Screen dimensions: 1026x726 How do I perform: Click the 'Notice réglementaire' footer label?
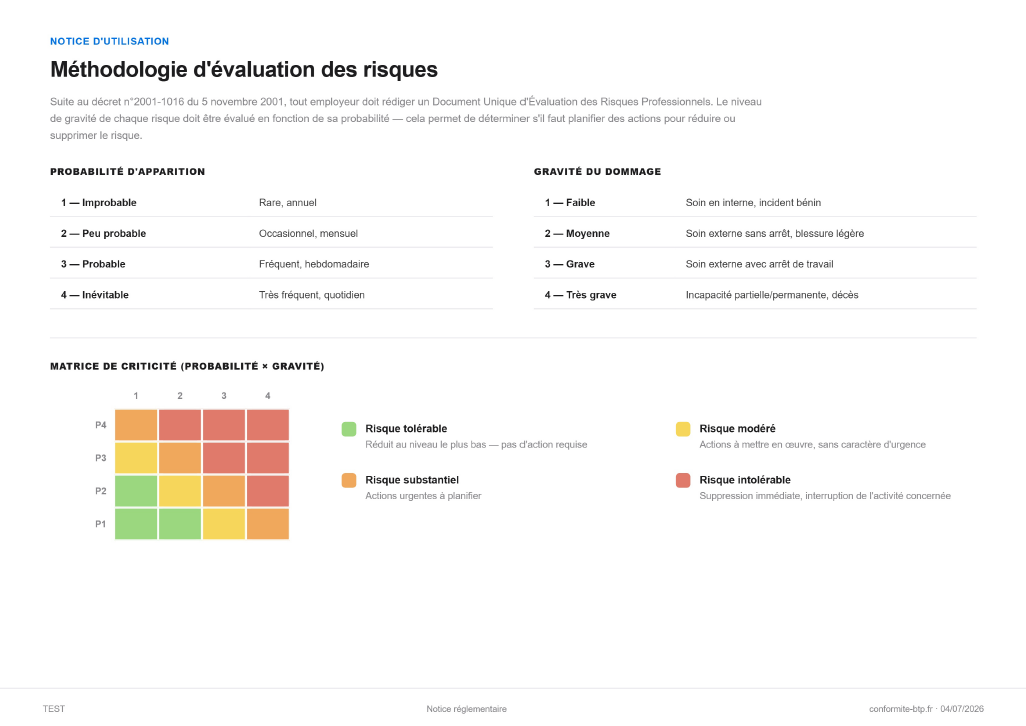click(467, 709)
